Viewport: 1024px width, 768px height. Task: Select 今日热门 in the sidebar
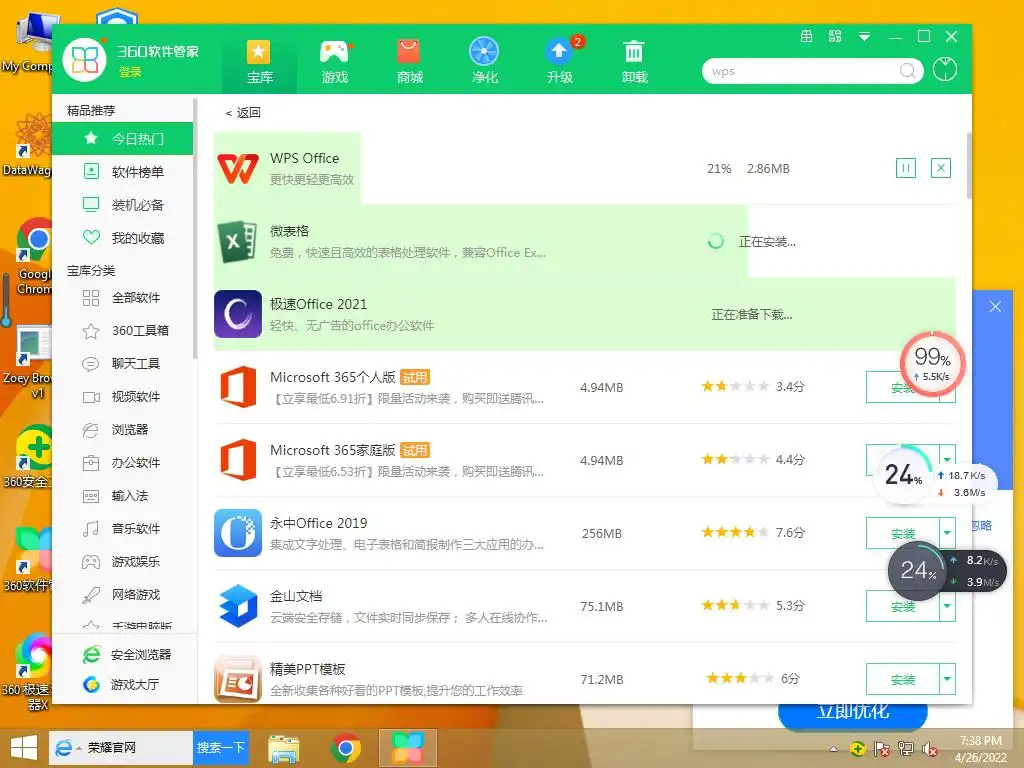pyautogui.click(x=123, y=138)
